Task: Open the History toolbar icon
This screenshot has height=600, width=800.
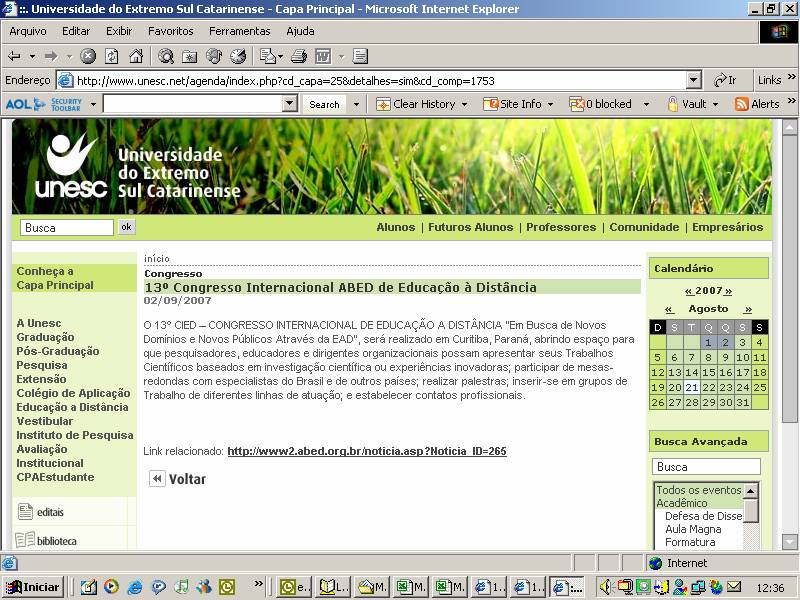Action: click(x=238, y=56)
